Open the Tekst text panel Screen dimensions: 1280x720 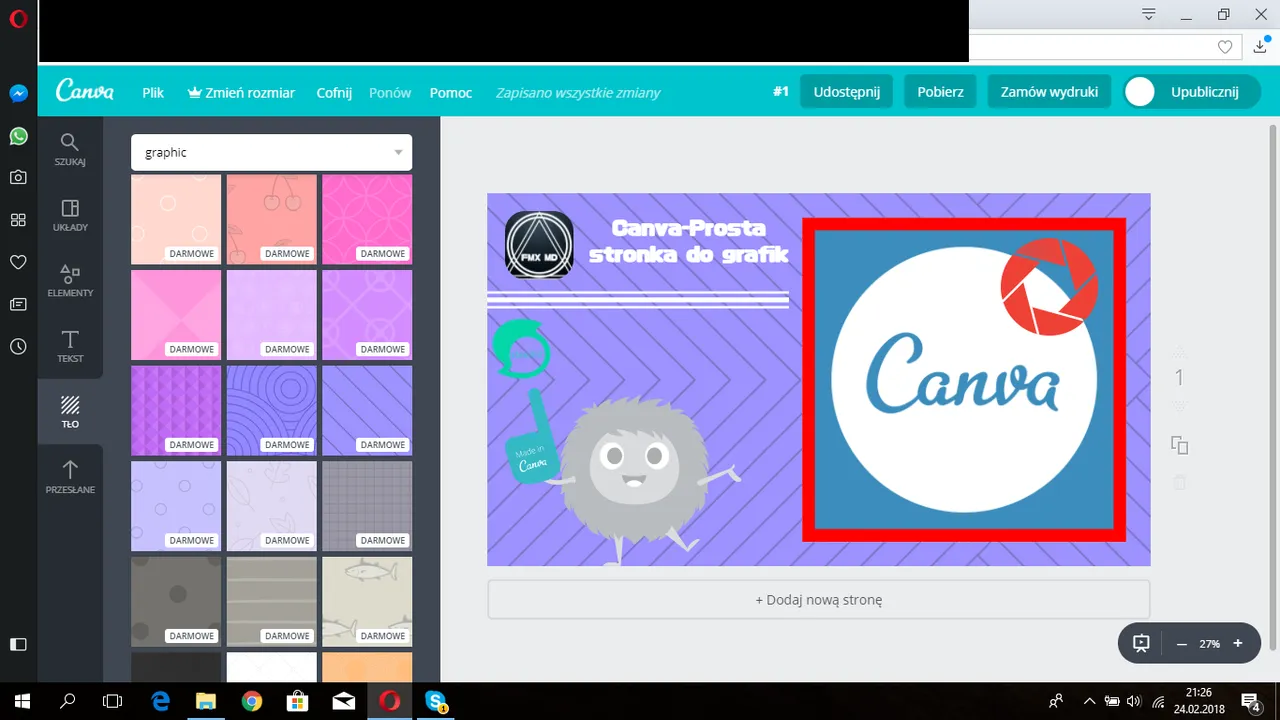[x=70, y=346]
